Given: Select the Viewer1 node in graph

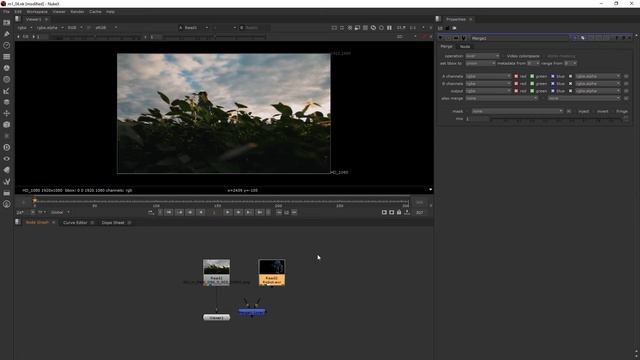Looking at the screenshot, I should coord(216,317).
